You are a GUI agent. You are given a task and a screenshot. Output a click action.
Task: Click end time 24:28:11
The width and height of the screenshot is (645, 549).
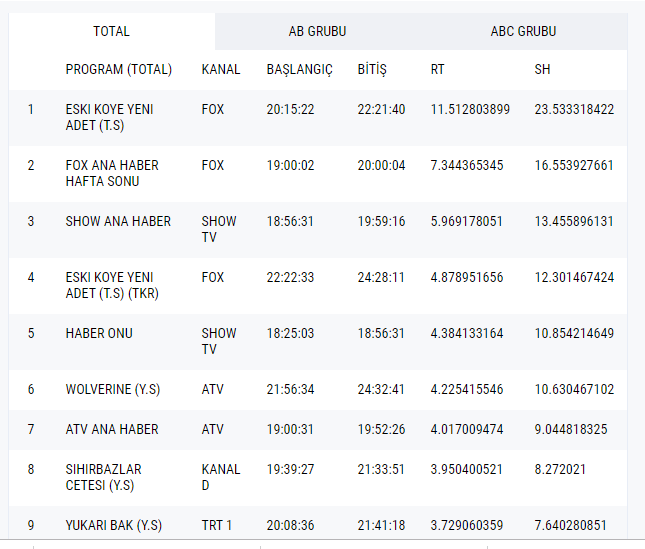coord(381,278)
